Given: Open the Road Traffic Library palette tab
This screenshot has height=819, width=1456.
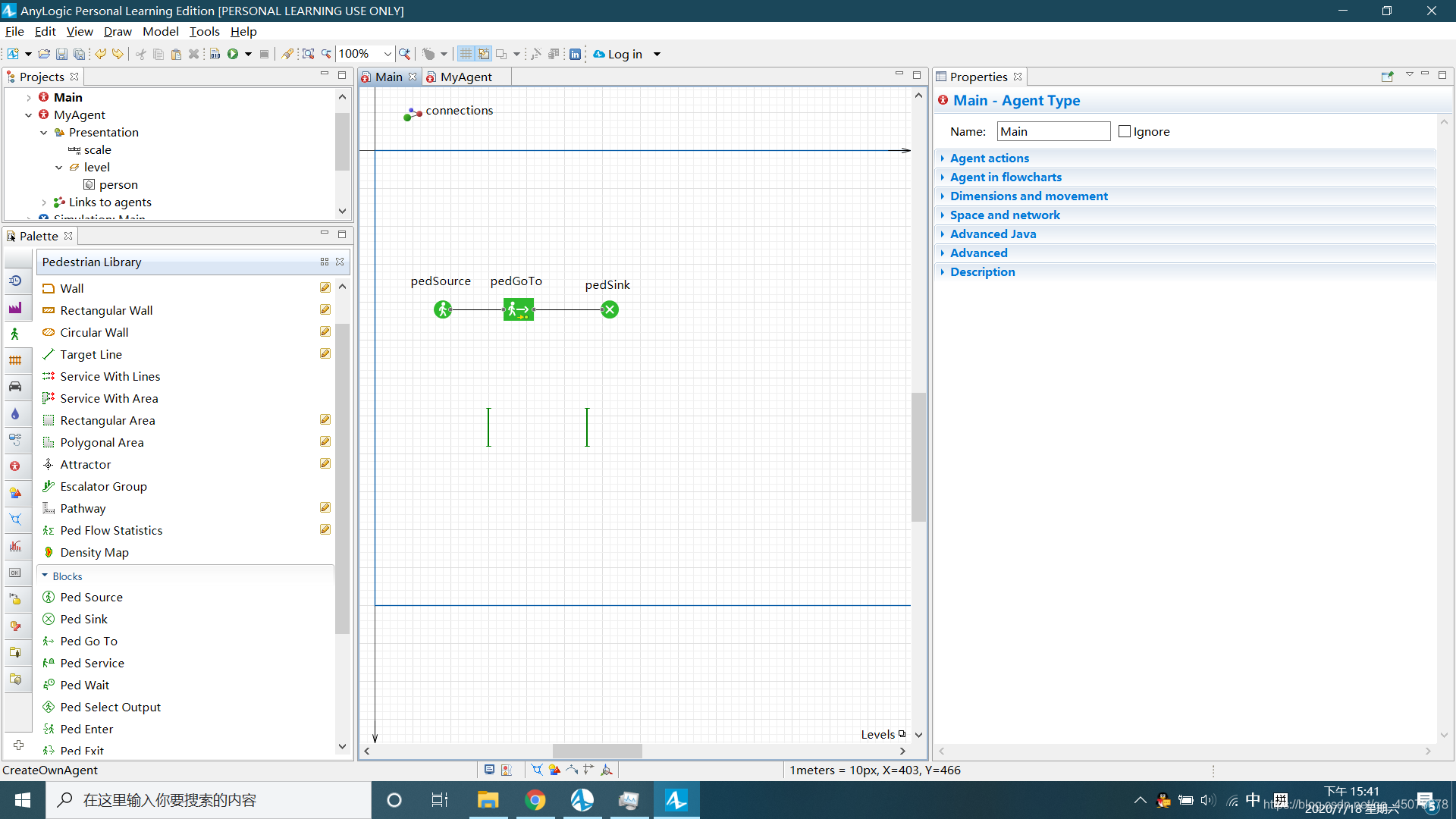Looking at the screenshot, I should [15, 387].
